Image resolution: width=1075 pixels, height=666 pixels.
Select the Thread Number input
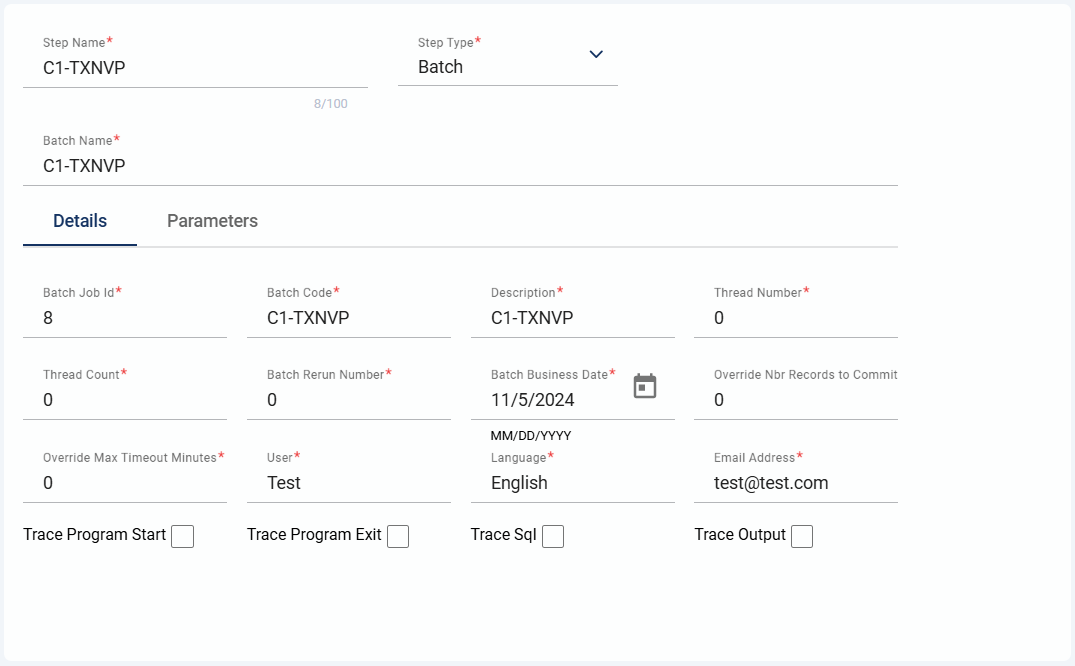tap(797, 318)
